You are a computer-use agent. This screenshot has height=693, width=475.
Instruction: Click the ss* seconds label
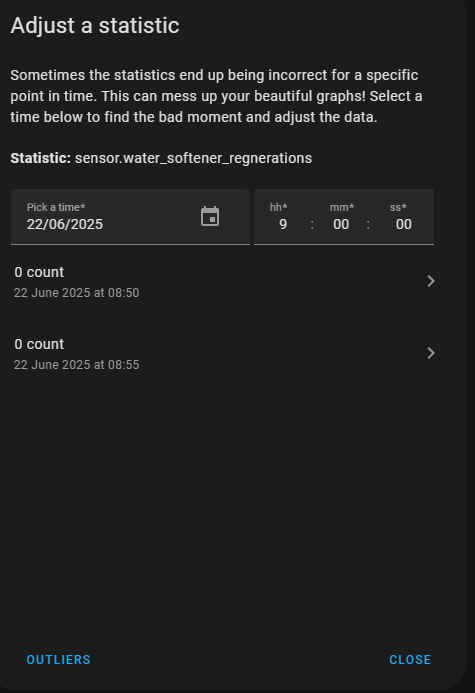click(x=398, y=207)
